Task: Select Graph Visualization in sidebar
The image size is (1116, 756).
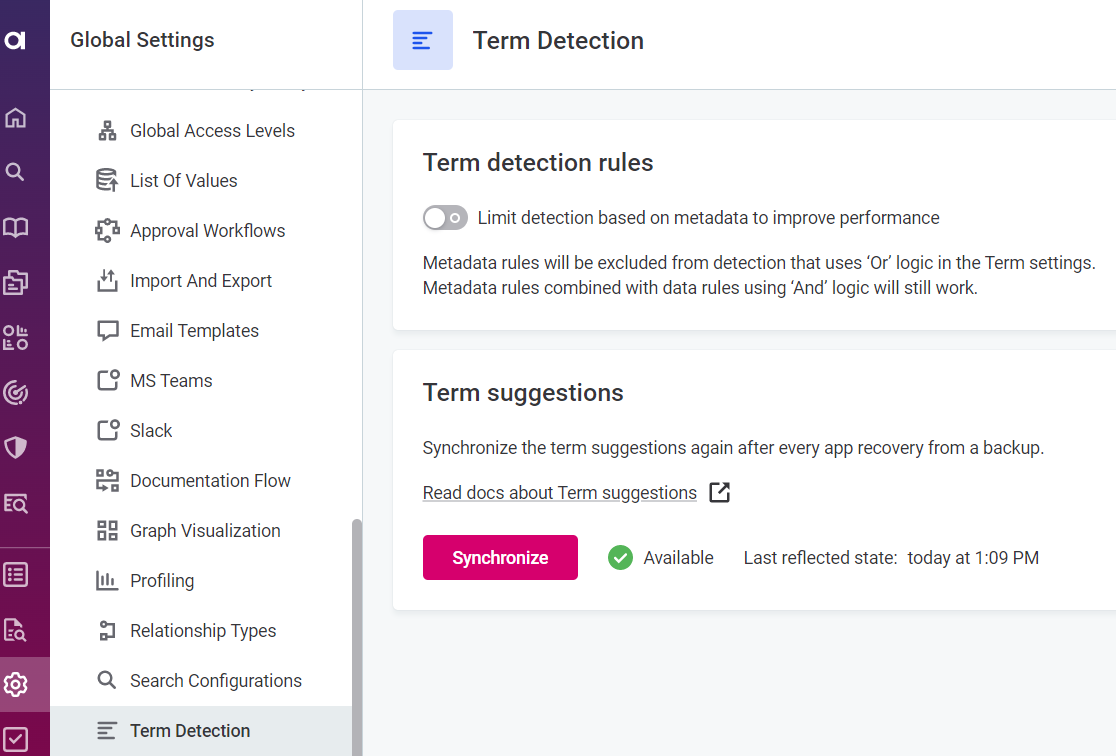Action: (205, 531)
